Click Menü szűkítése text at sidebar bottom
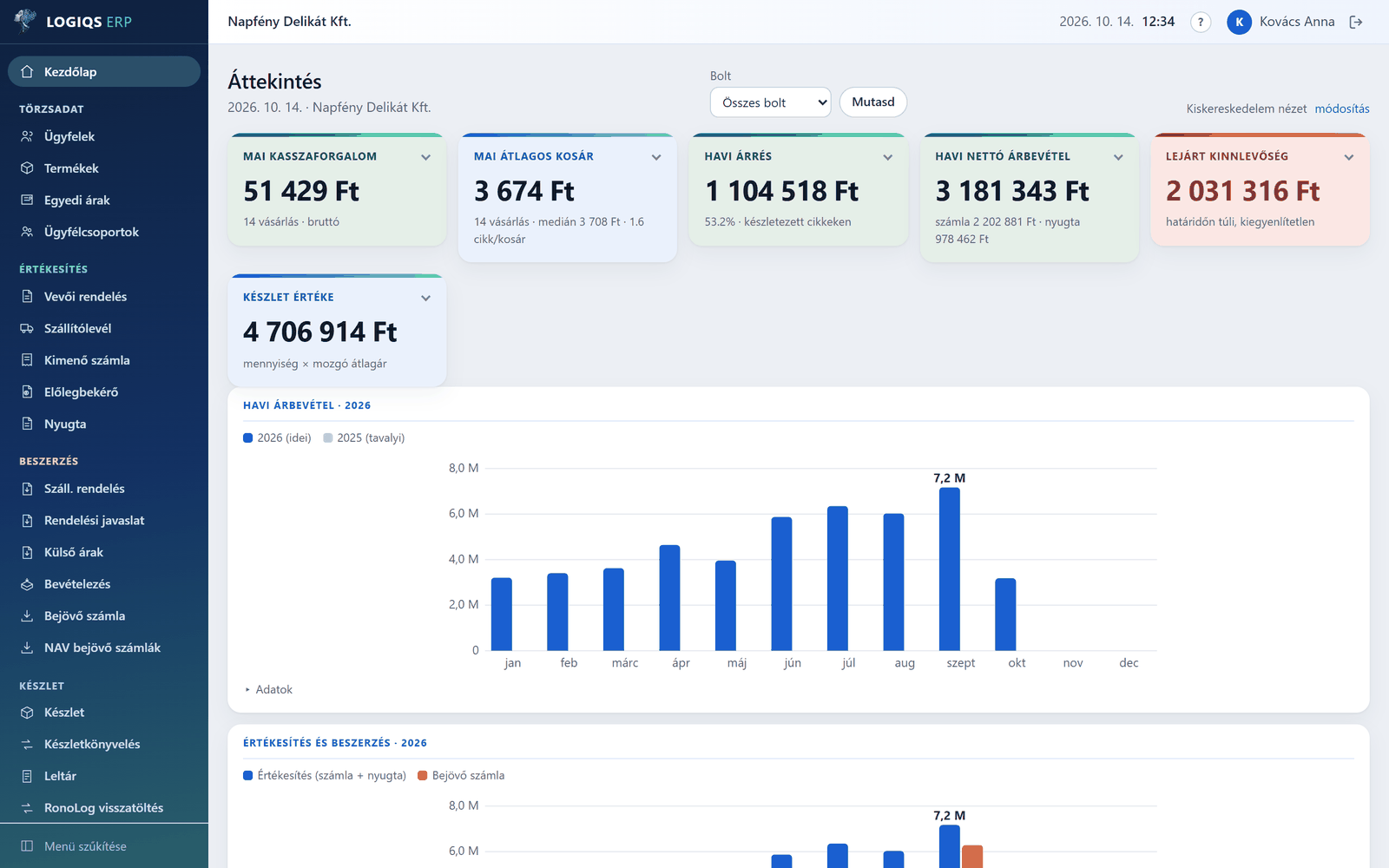Screen dimensions: 1389x868 coord(85,846)
